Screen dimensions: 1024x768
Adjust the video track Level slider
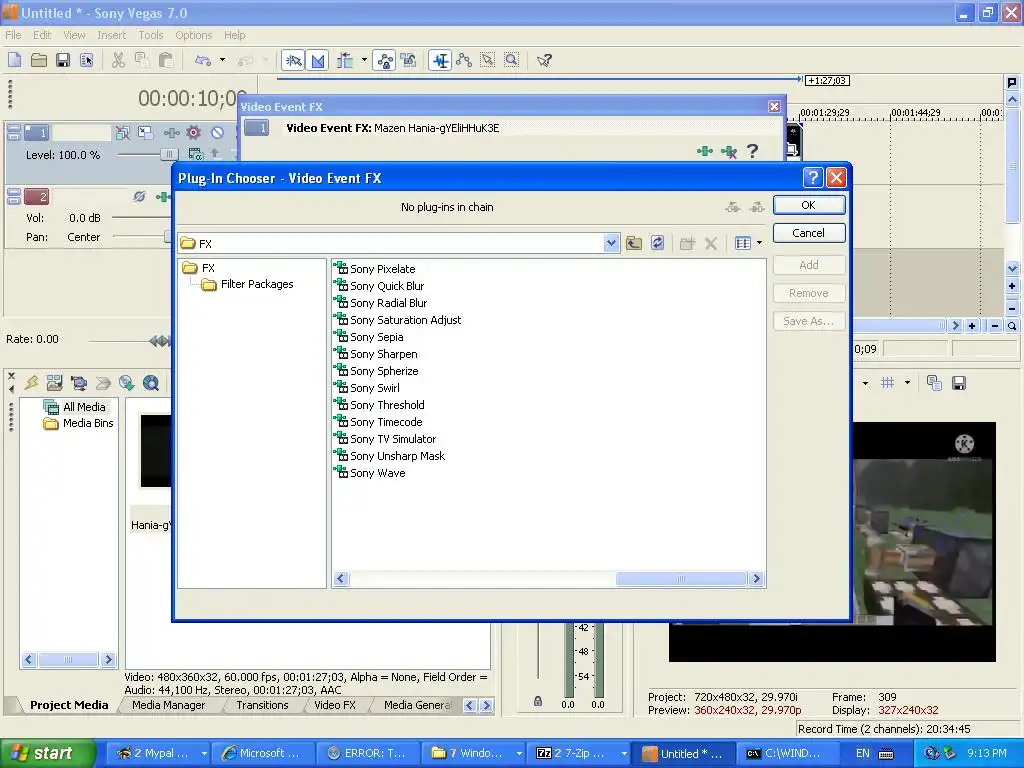click(168, 154)
